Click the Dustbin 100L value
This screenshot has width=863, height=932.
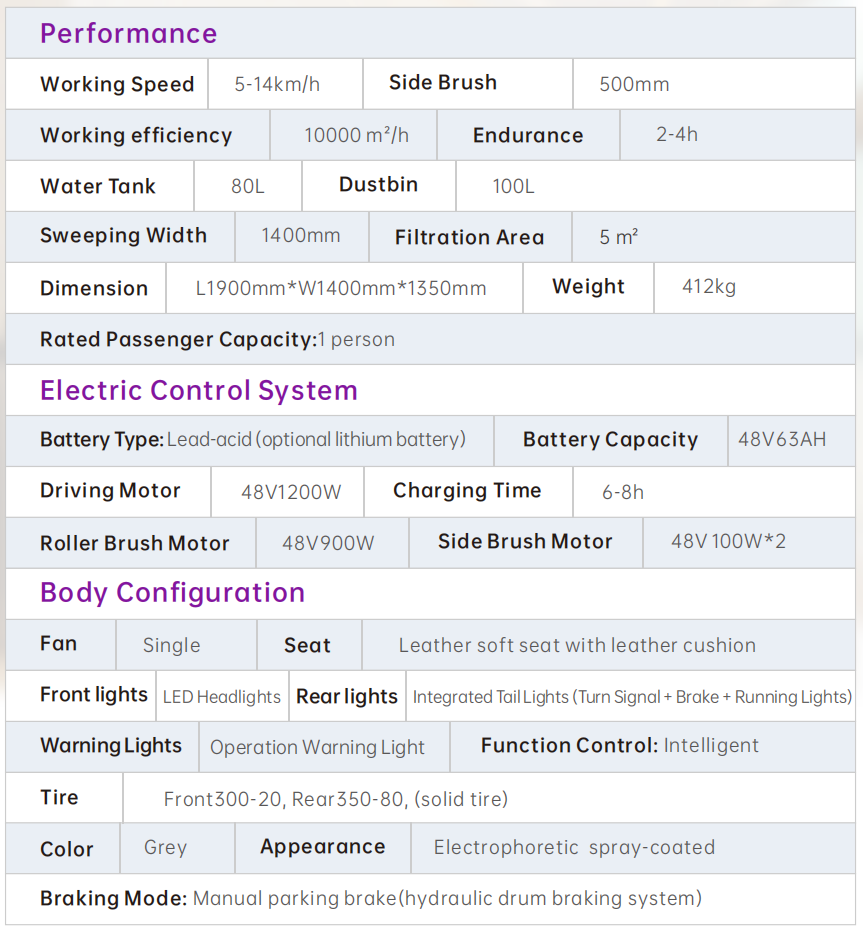pyautogui.click(x=513, y=186)
